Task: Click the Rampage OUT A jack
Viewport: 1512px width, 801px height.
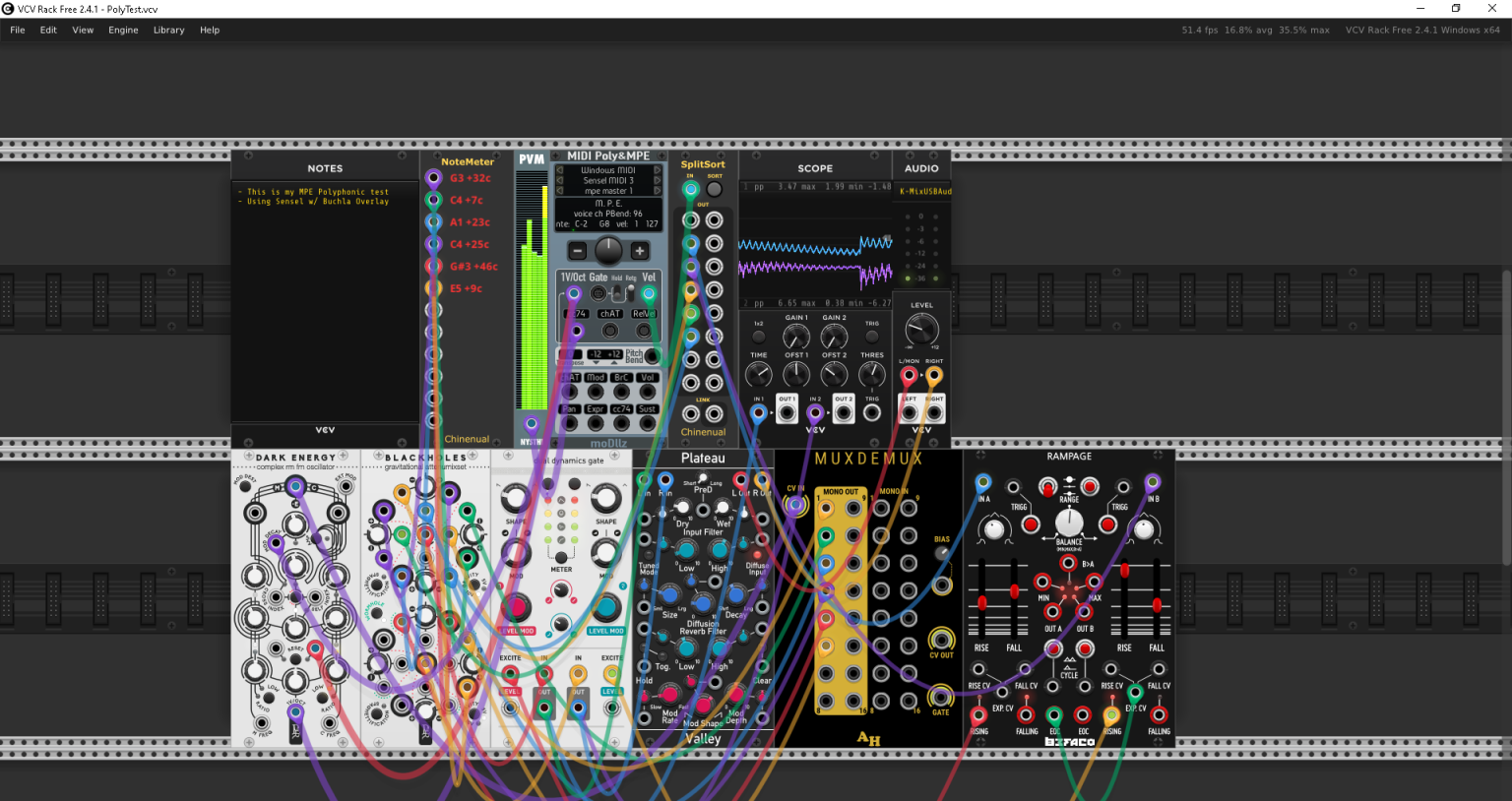Action: [x=1052, y=612]
